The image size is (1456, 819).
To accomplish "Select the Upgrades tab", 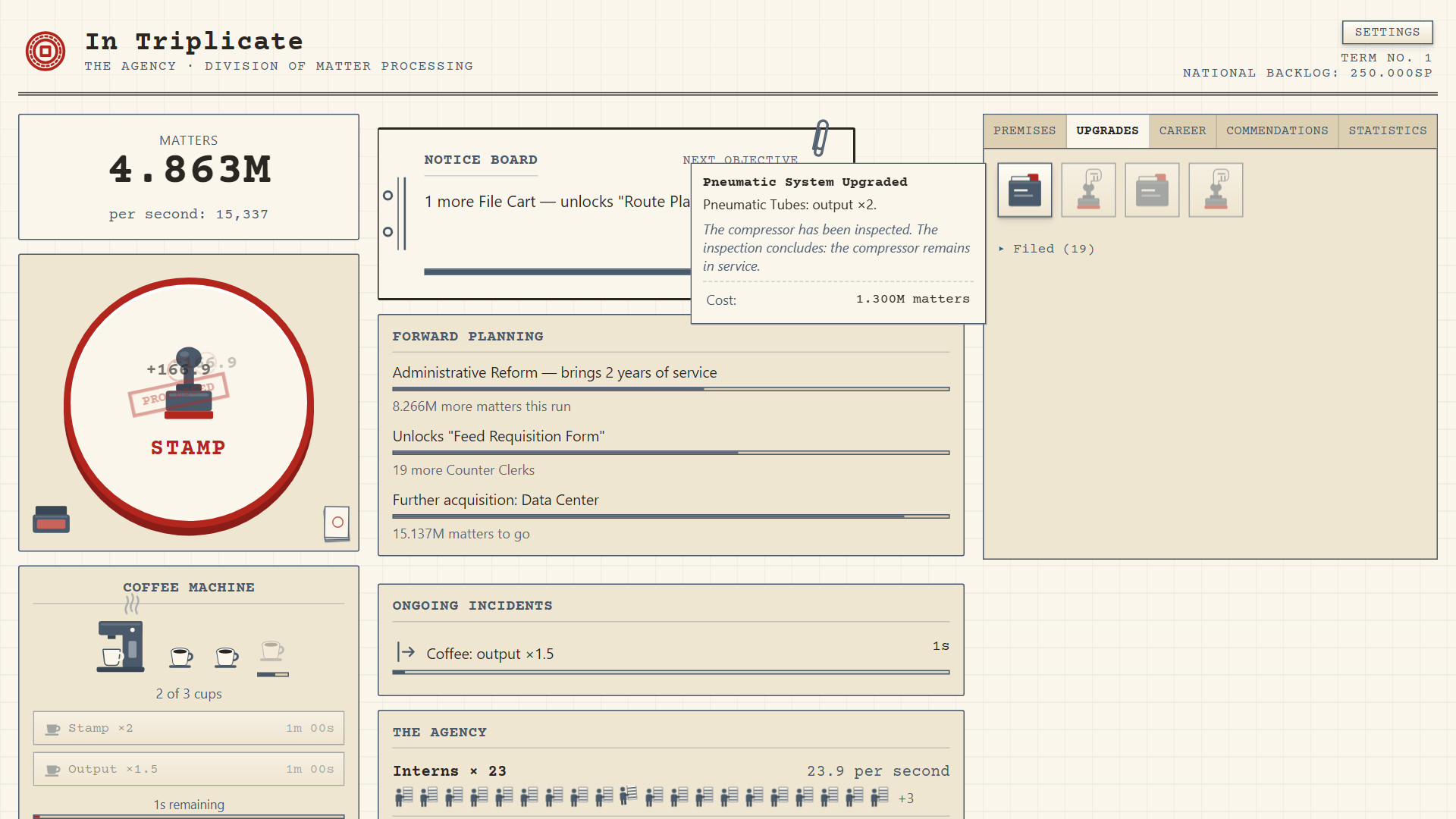I will point(1107,131).
